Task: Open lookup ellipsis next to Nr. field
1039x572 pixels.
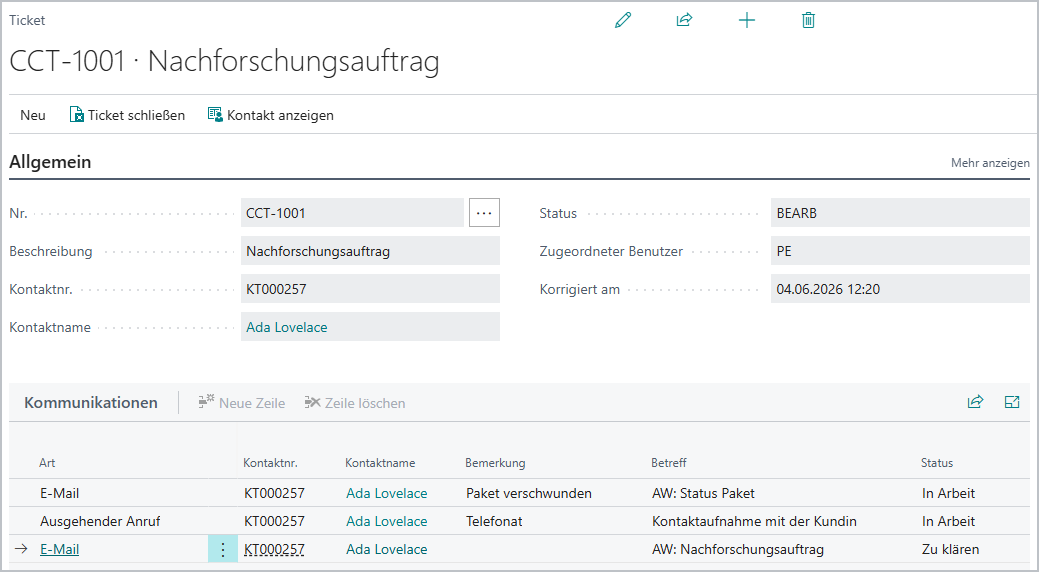Action: pos(484,213)
